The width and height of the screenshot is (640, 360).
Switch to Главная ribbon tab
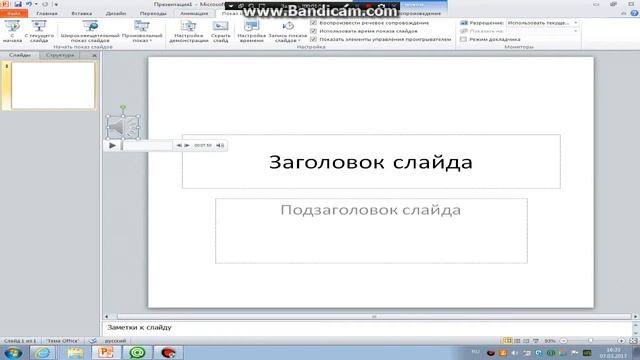click(47, 13)
